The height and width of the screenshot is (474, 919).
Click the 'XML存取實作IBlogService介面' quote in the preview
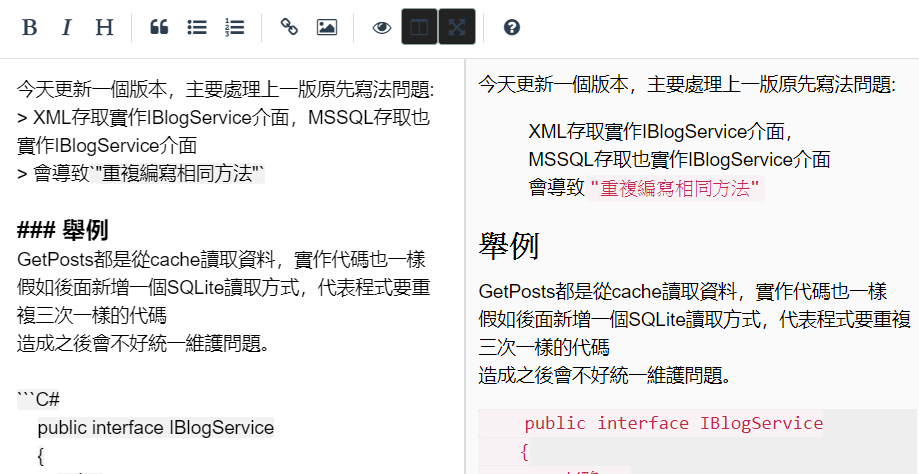coord(661,132)
